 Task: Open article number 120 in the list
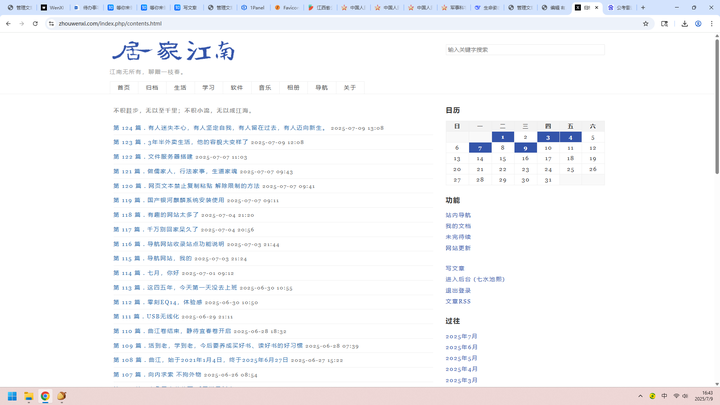click(x=186, y=186)
